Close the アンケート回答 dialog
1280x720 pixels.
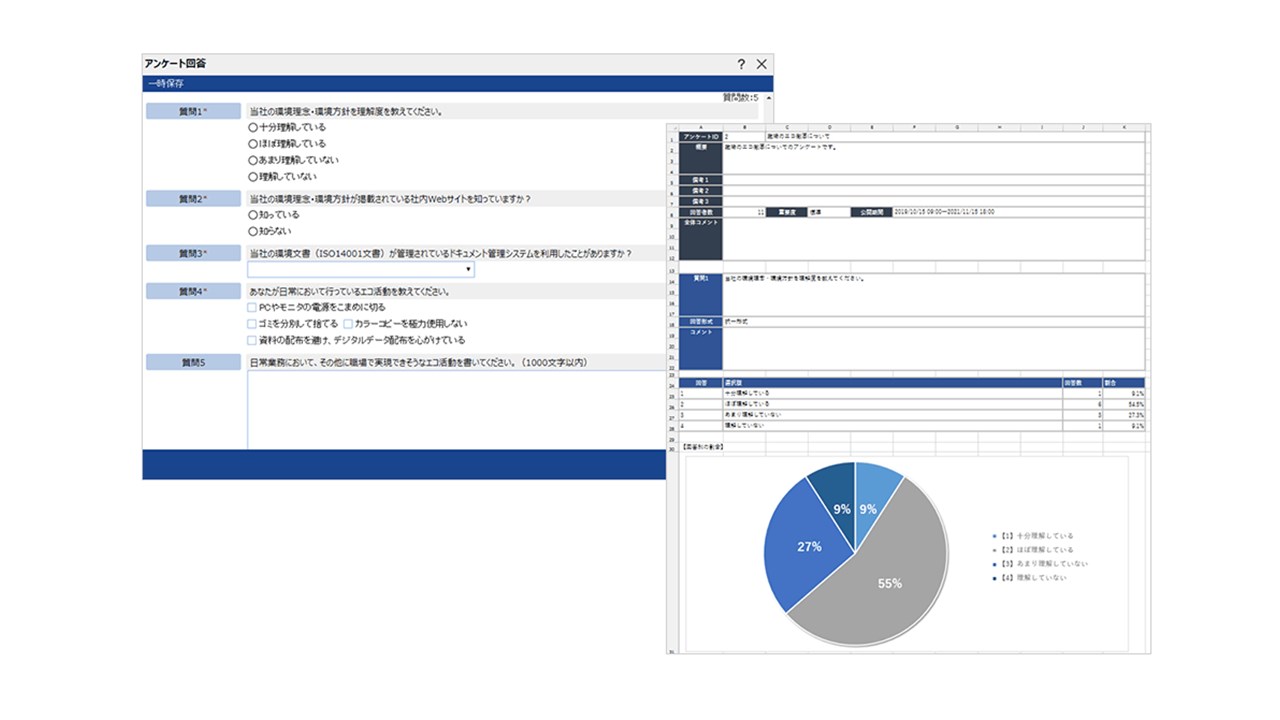point(762,64)
